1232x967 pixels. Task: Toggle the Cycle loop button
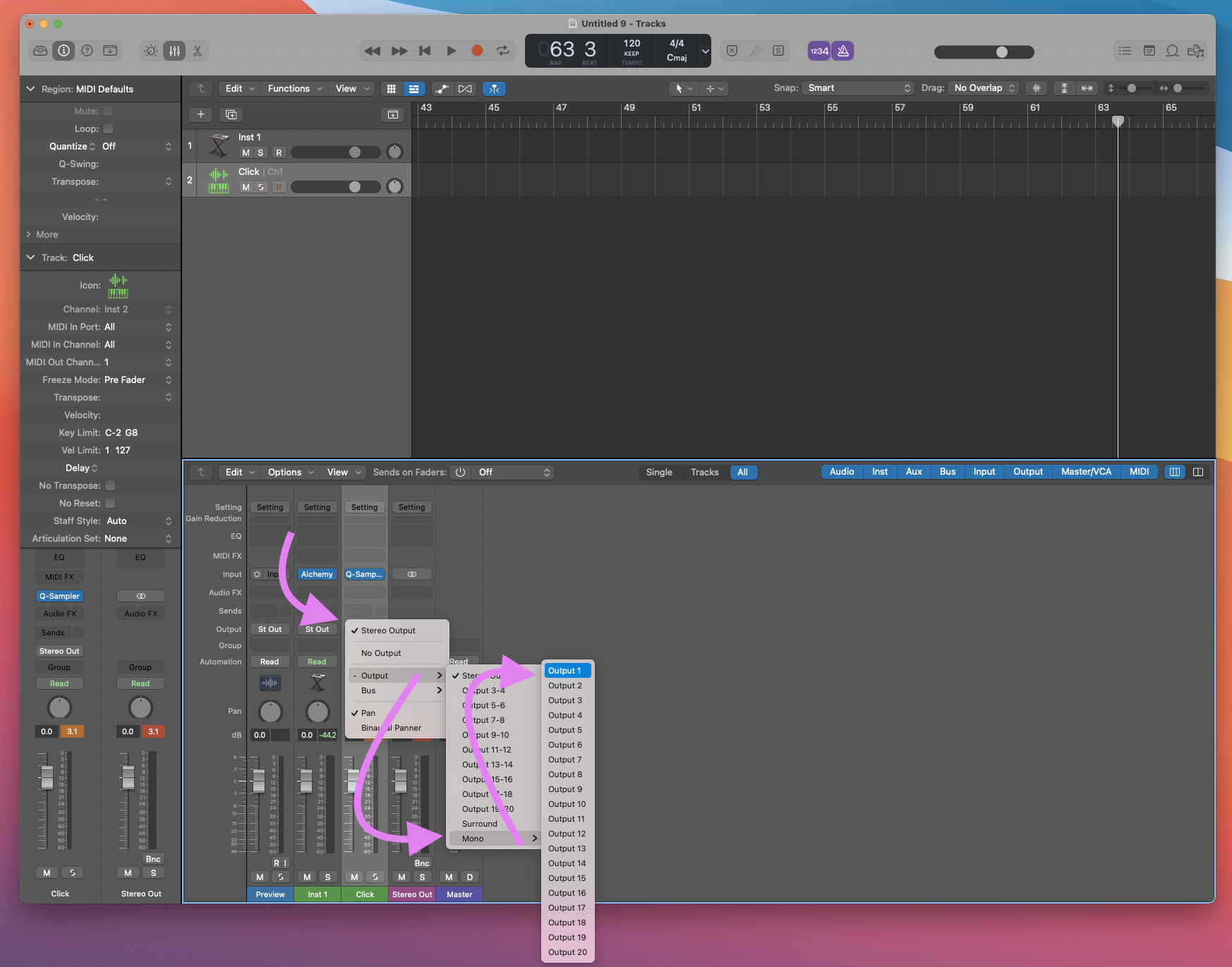tap(502, 51)
